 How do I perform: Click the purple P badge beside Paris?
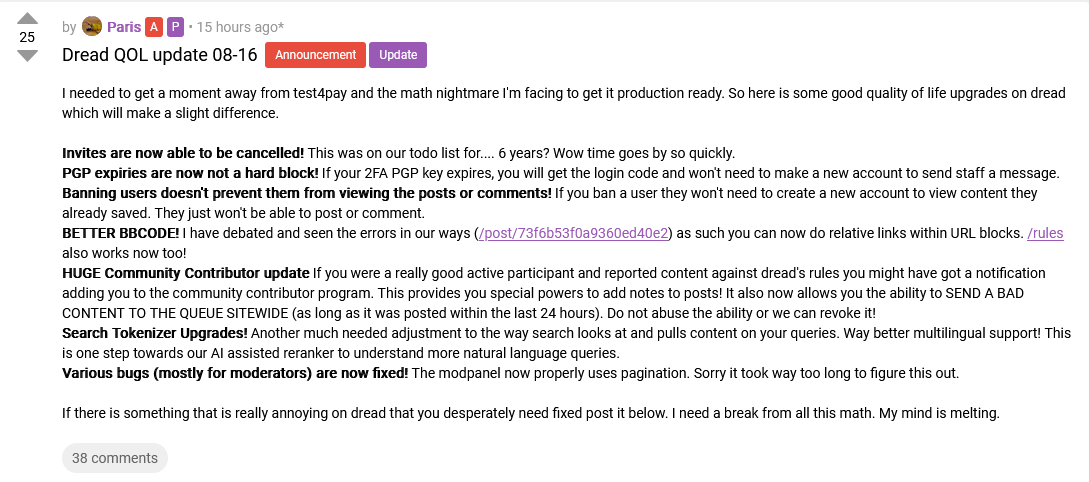(x=176, y=28)
